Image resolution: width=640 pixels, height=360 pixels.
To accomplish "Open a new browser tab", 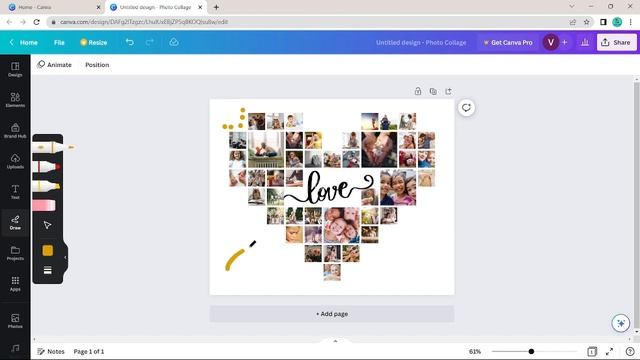I will 216,7.
